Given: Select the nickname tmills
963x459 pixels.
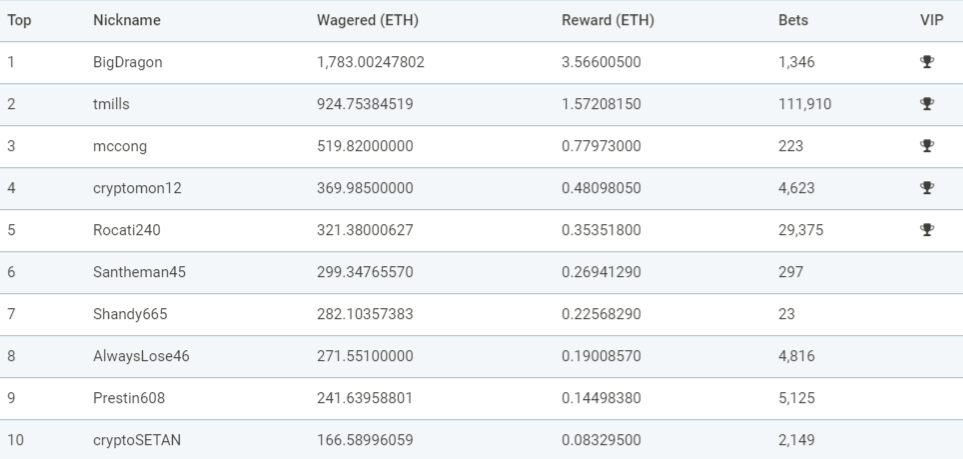Looking at the screenshot, I should point(111,104).
